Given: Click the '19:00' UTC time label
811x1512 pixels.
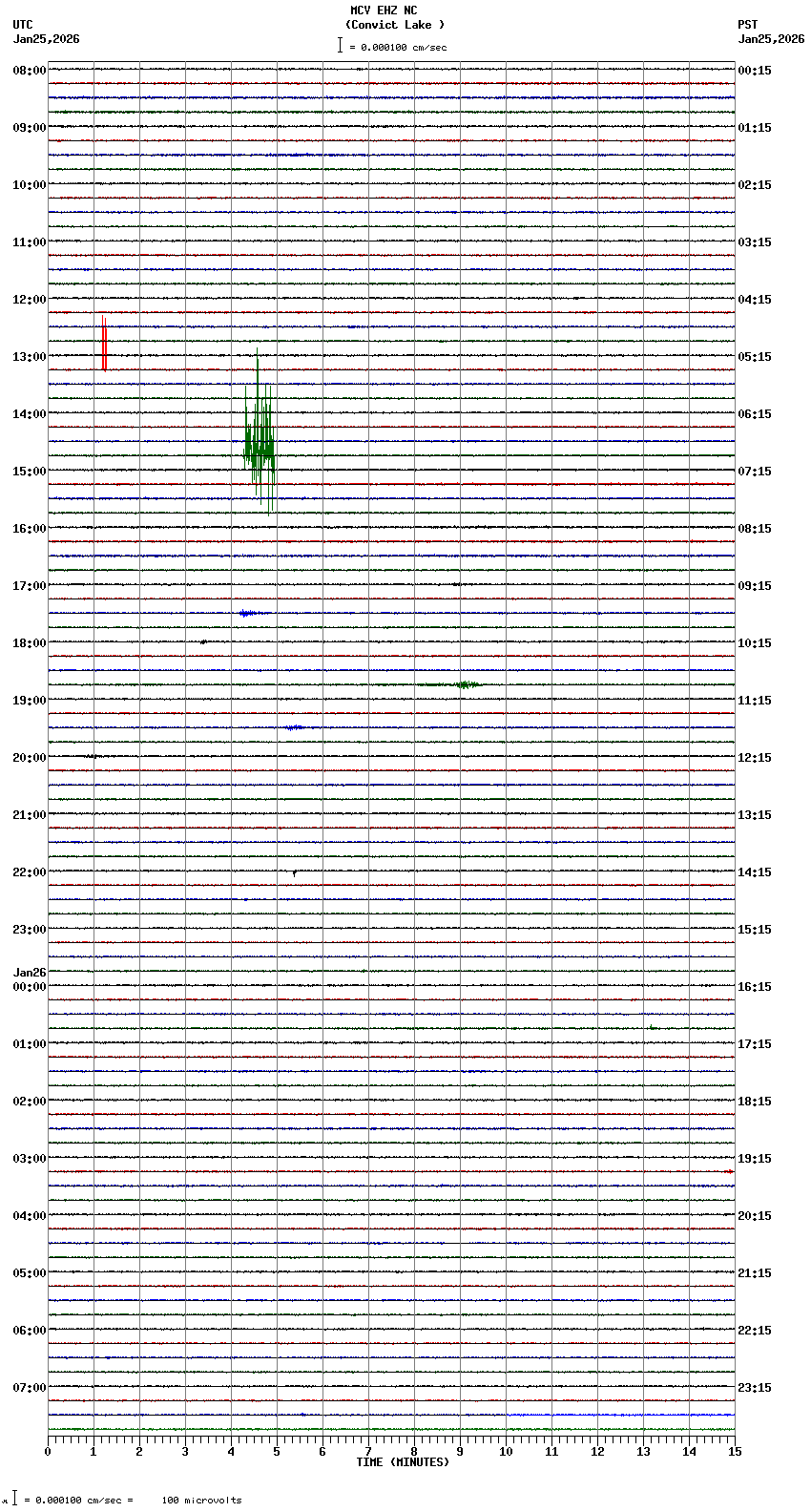Looking at the screenshot, I should 30,701.
